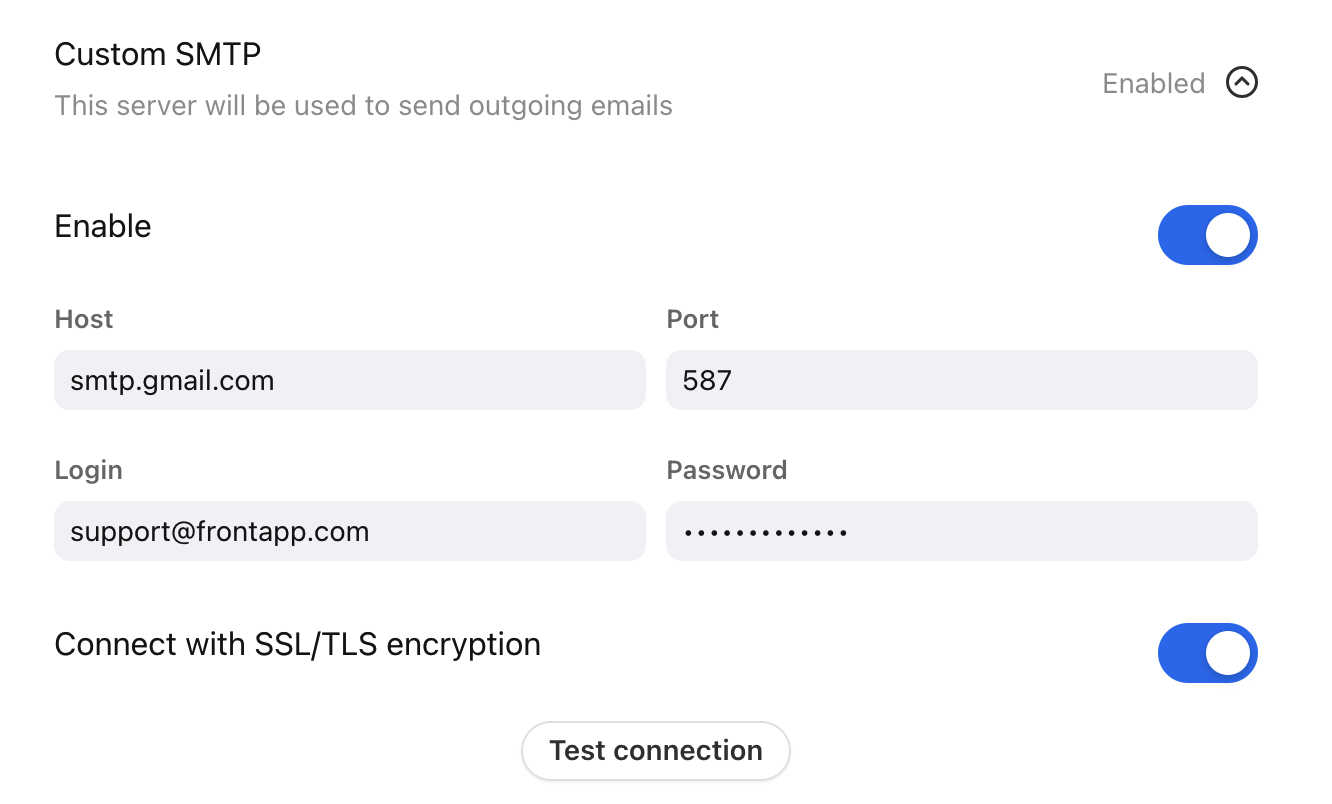Click the password dots in the Password box

(766, 533)
